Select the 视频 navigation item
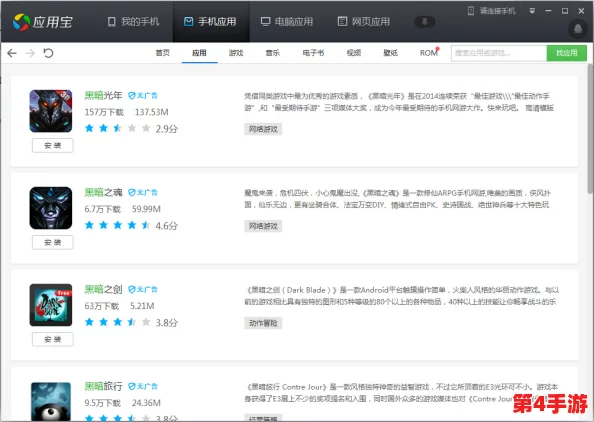 pos(354,53)
